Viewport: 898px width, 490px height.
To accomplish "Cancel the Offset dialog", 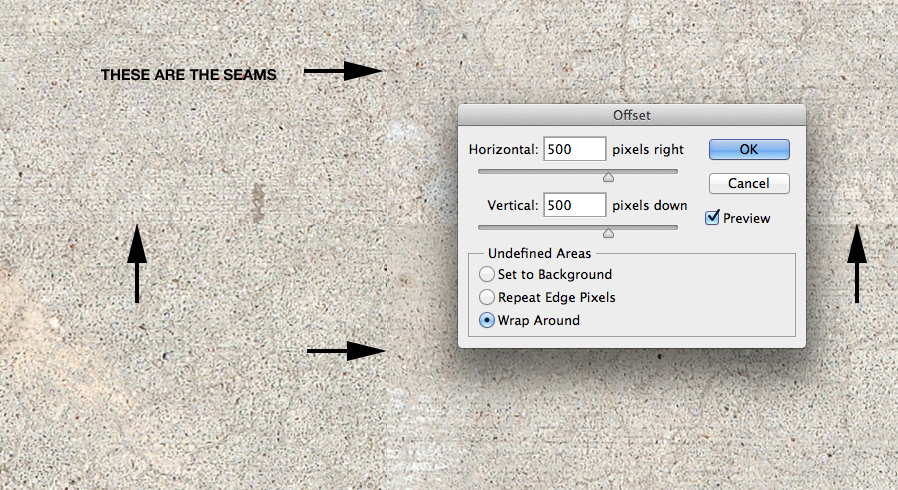I will pyautogui.click(x=749, y=183).
